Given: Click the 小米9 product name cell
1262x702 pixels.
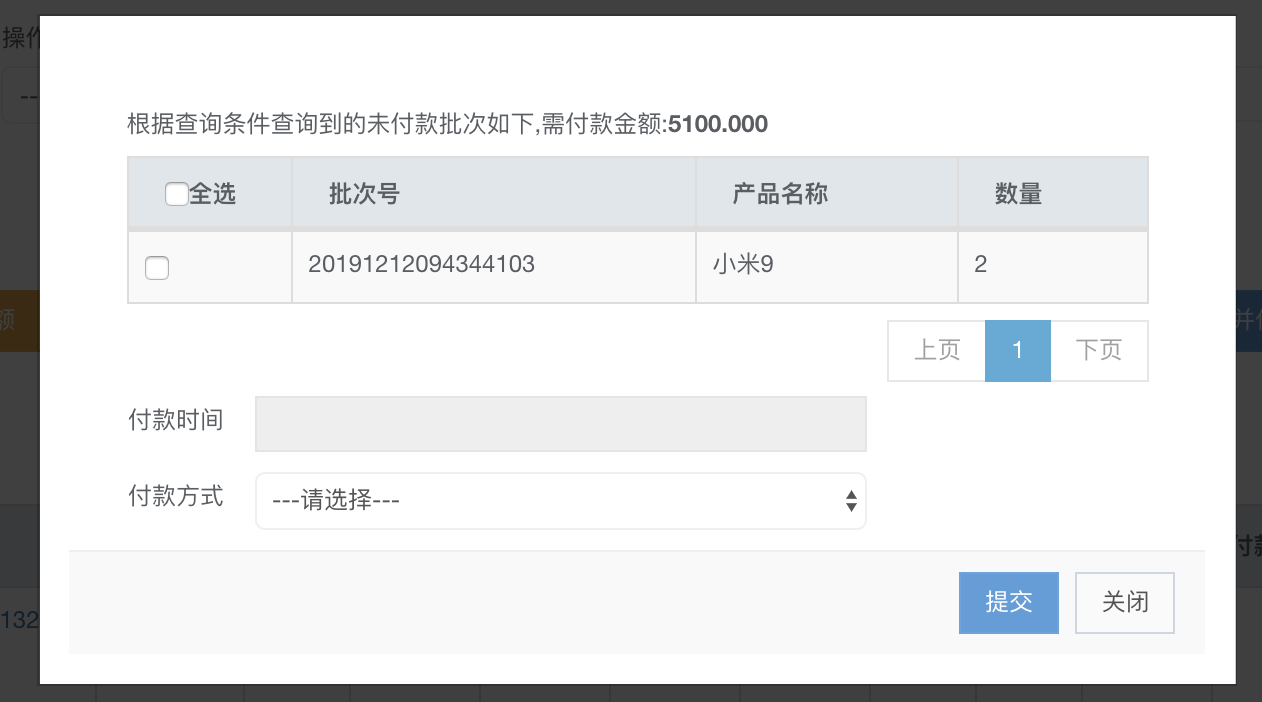Looking at the screenshot, I should tap(742, 264).
